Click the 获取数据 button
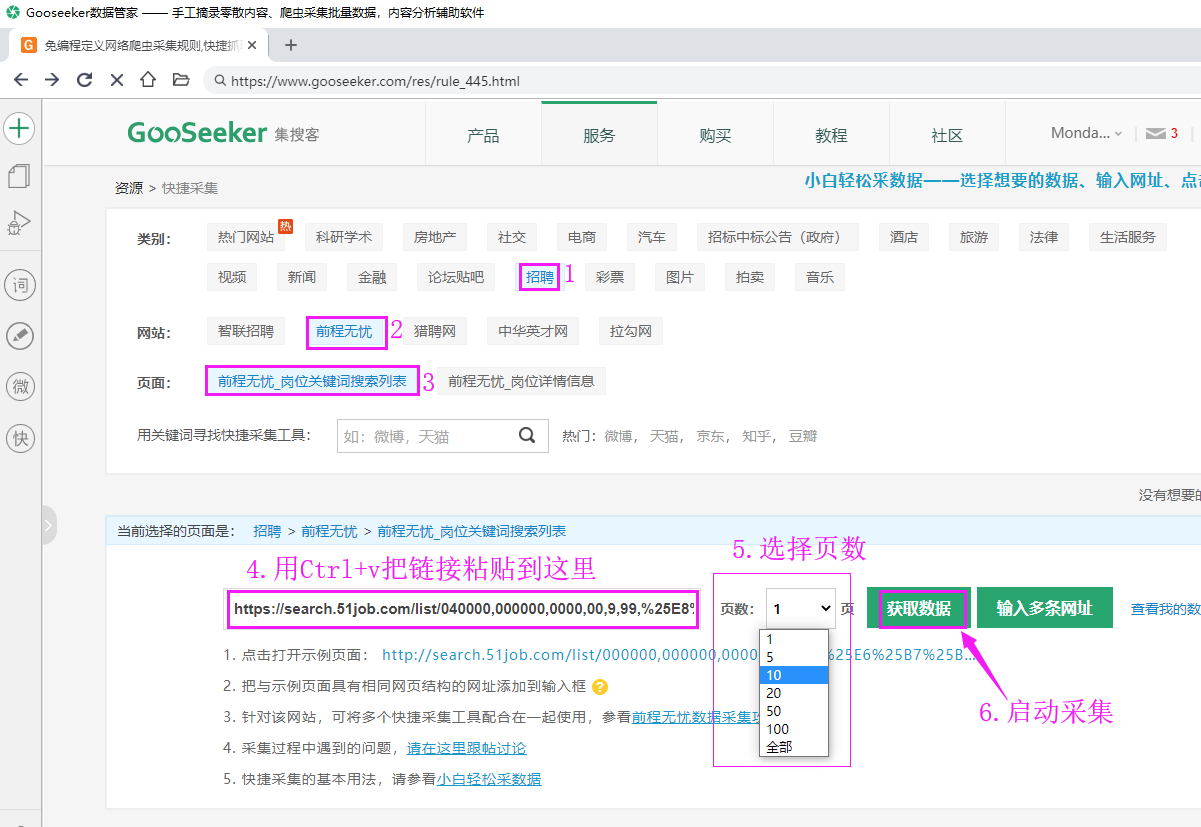This screenshot has height=827, width=1201. tap(919, 608)
